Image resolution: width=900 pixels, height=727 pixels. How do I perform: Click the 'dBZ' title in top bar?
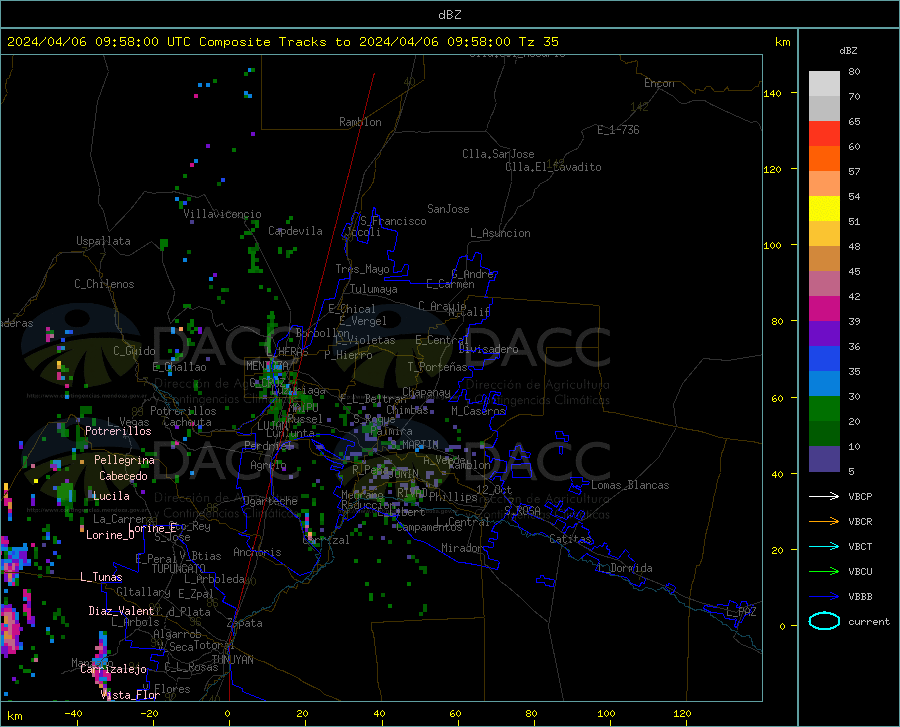pos(449,15)
